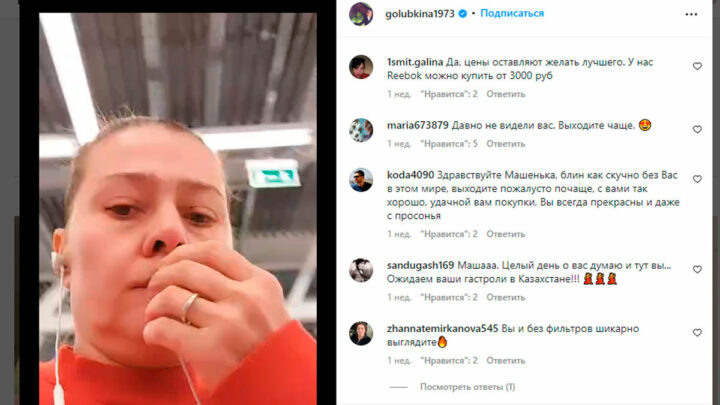Open koda4090's avatar
This screenshot has height=405, width=720.
[x=361, y=180]
